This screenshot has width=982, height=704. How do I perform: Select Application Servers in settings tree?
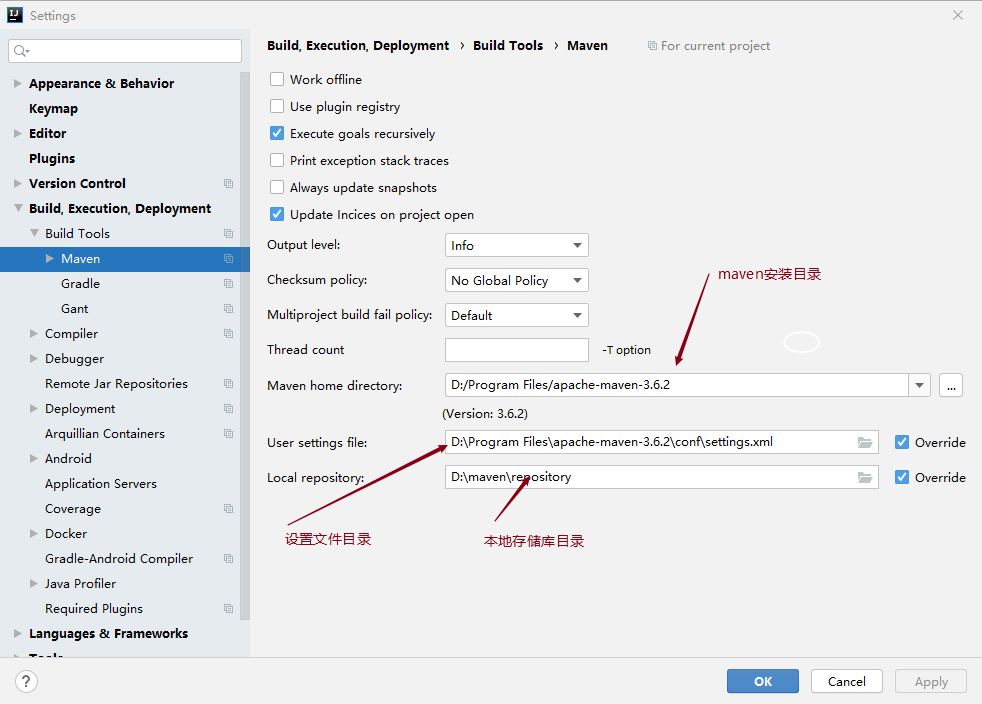[x=101, y=484]
